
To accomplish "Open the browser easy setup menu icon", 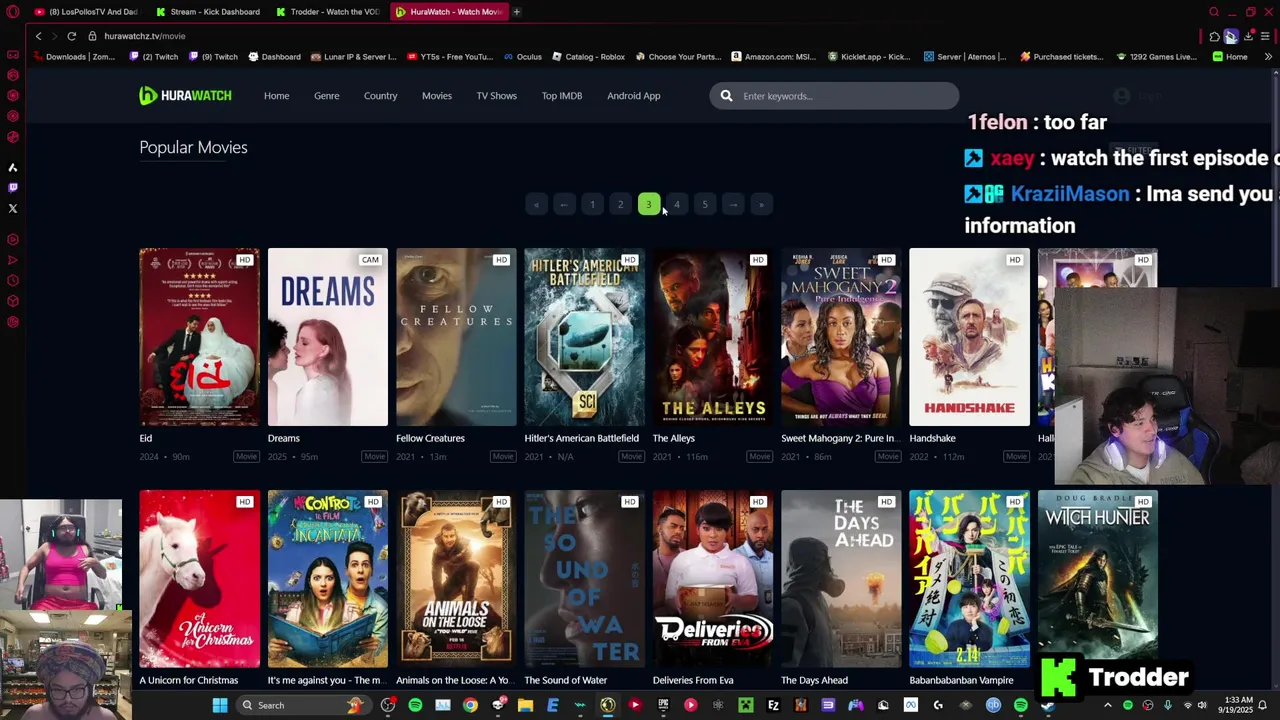I will click(1265, 36).
